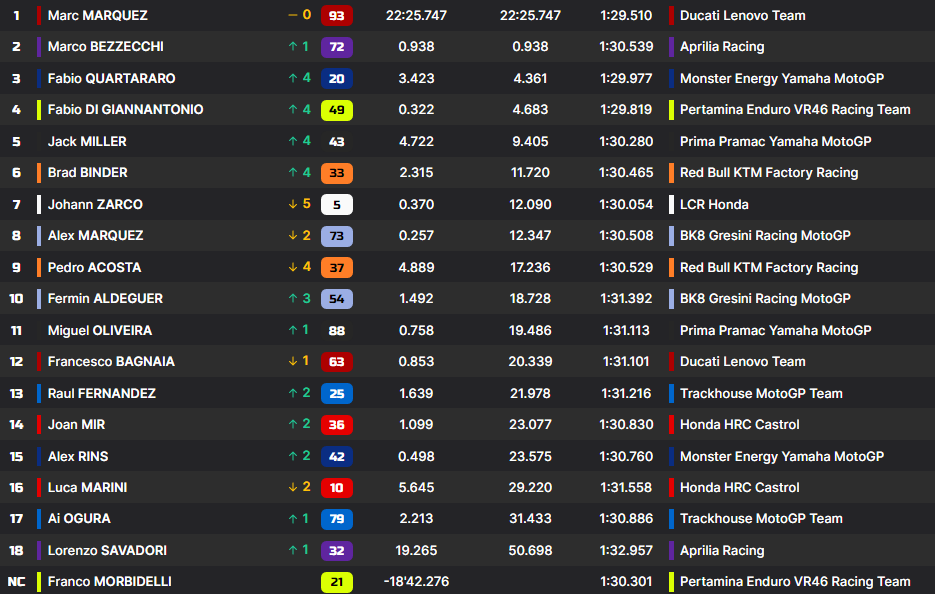The height and width of the screenshot is (594, 935).
Task: Select rider name Pedro ACOSTA
Action: (94, 268)
